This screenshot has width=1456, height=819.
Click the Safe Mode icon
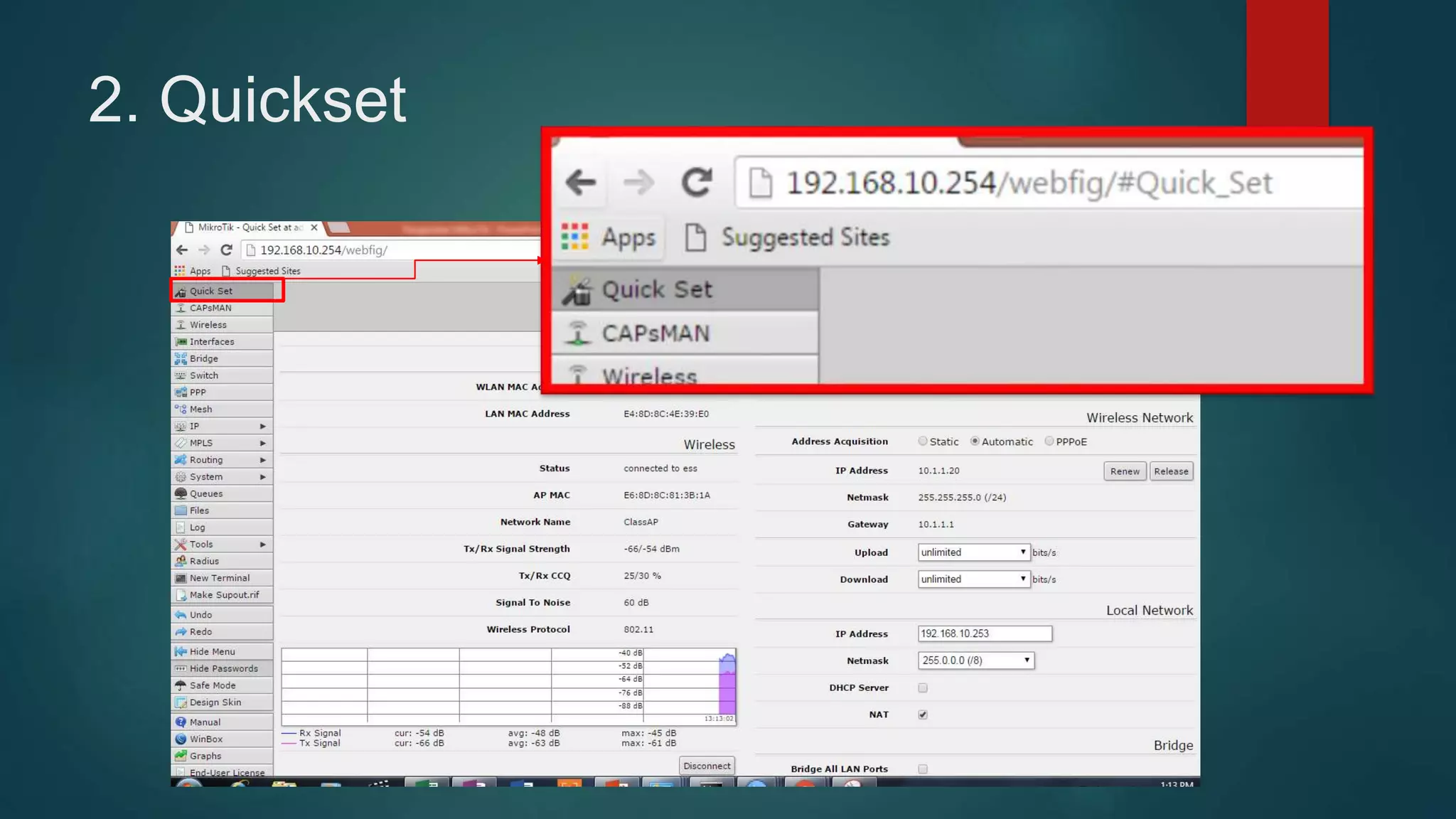coord(181,685)
